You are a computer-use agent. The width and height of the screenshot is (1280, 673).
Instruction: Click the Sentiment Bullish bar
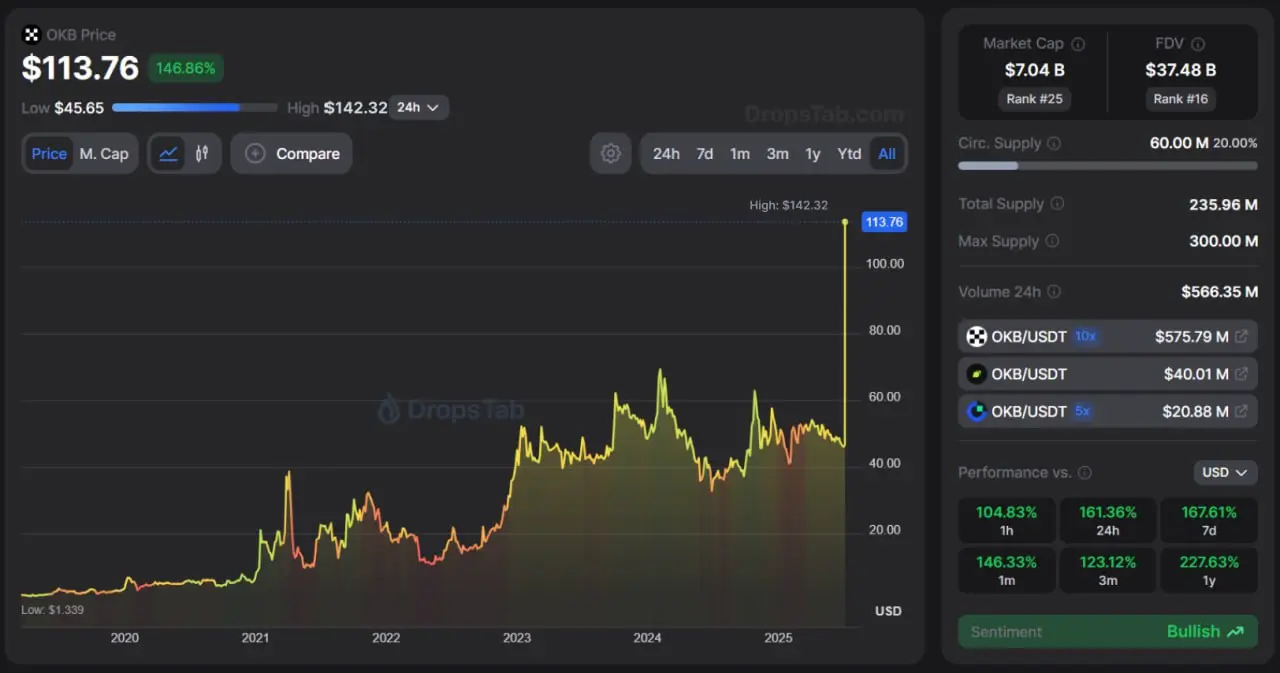click(x=1108, y=632)
